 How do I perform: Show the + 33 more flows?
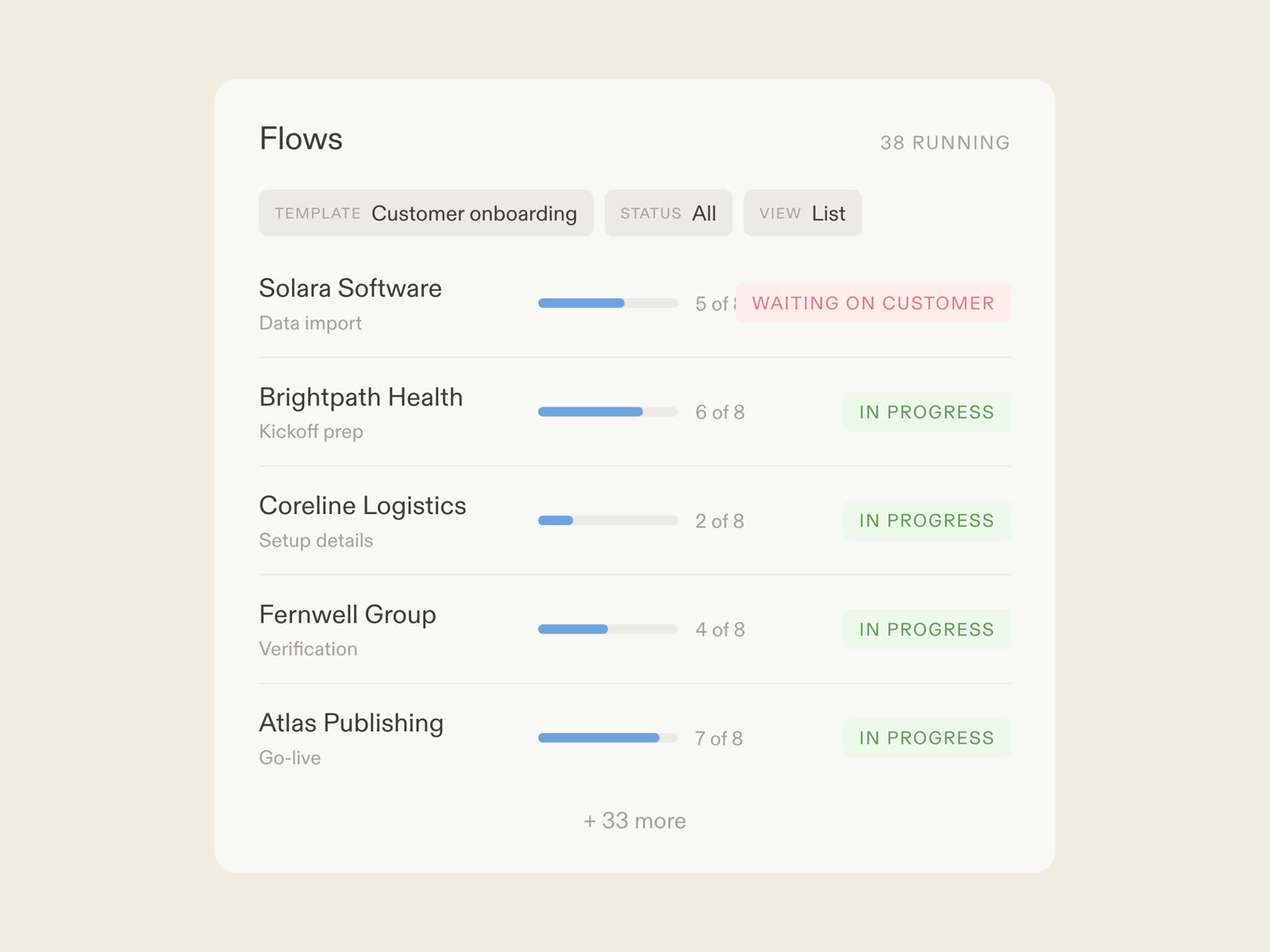635,820
